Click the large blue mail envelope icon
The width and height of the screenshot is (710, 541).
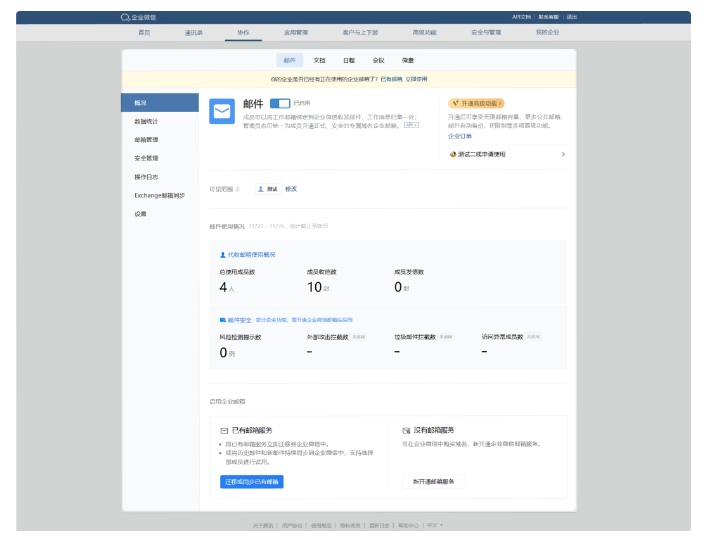221,111
